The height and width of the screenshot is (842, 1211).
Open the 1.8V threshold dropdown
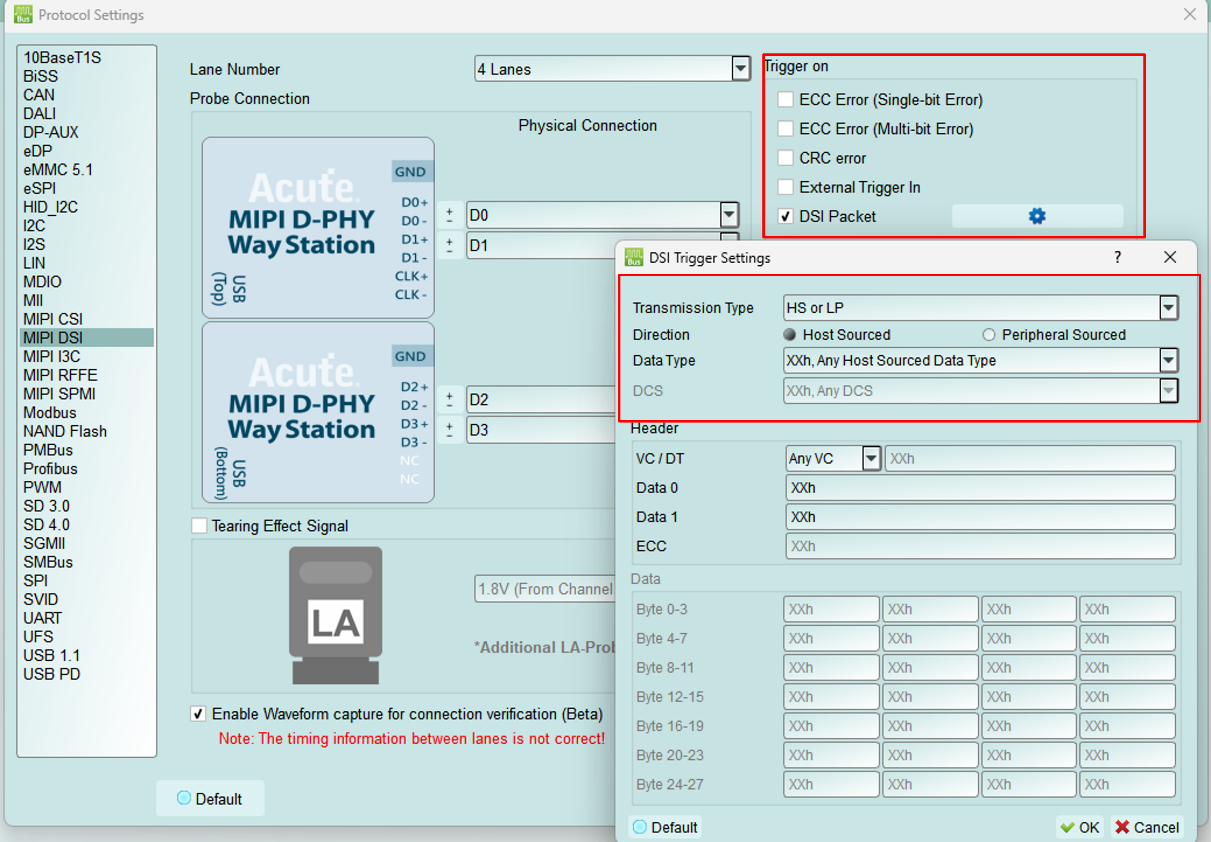[x=545, y=589]
